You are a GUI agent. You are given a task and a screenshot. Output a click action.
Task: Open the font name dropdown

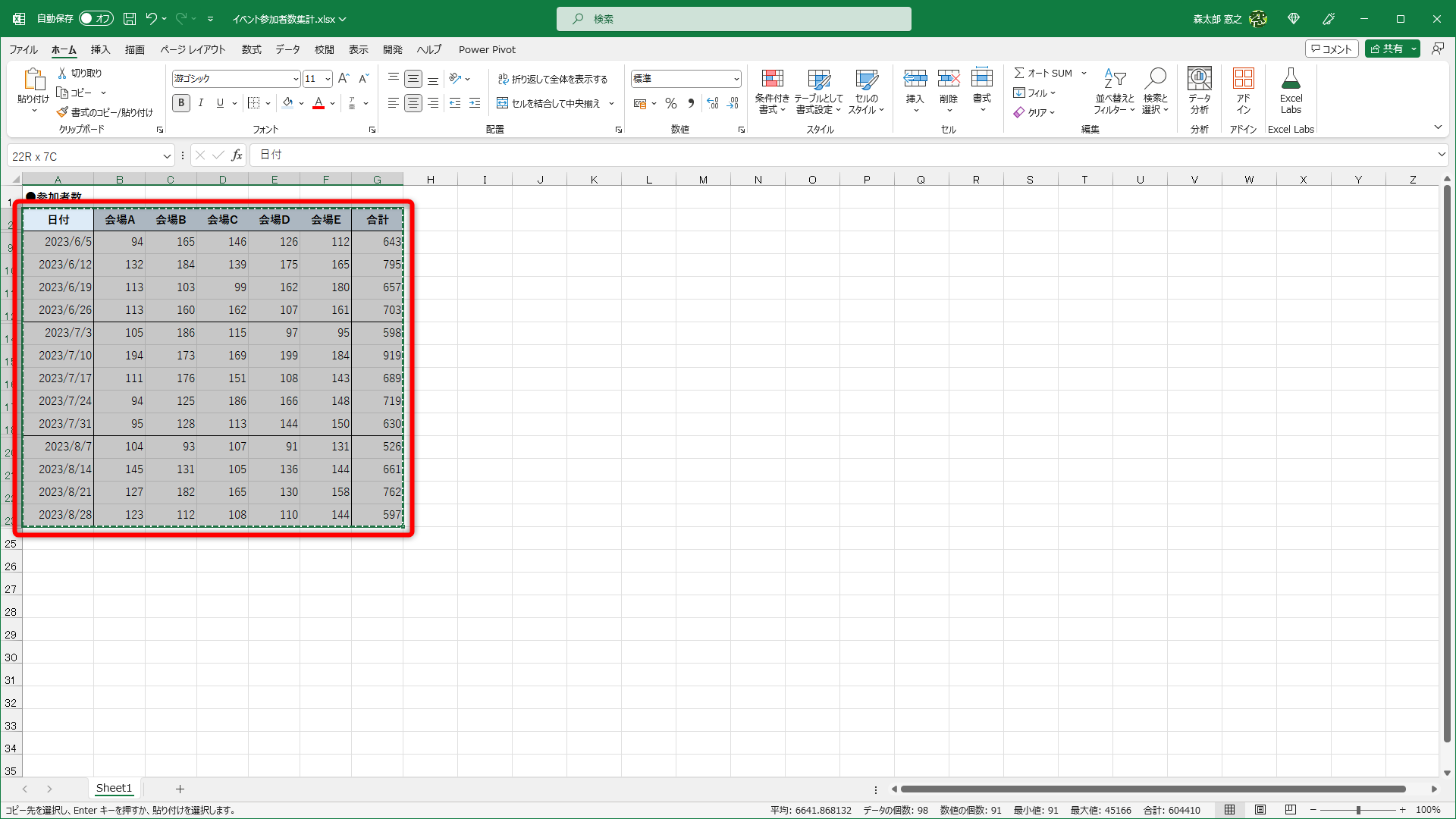coord(295,79)
